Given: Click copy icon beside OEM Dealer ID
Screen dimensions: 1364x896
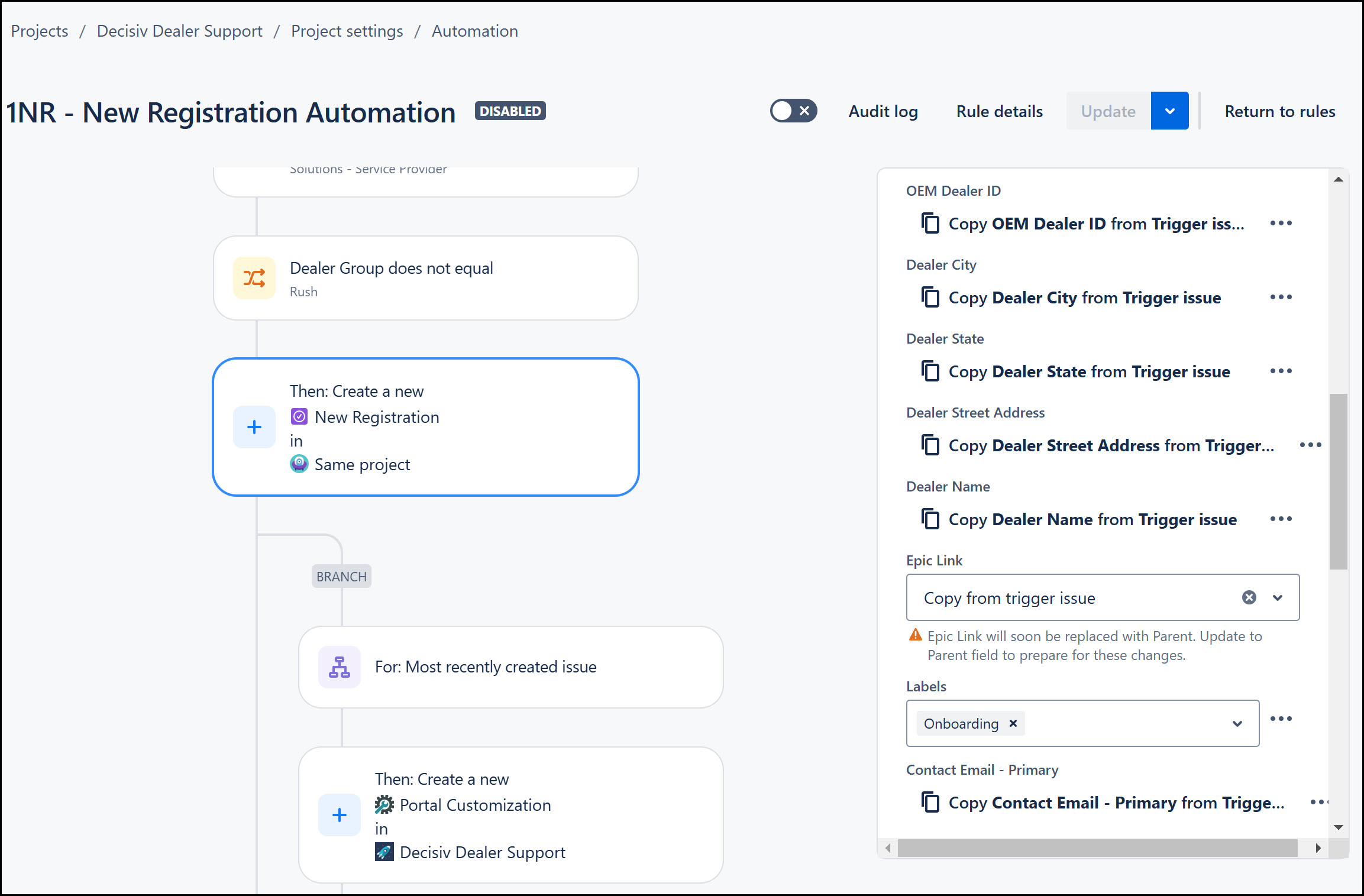Looking at the screenshot, I should 930,223.
